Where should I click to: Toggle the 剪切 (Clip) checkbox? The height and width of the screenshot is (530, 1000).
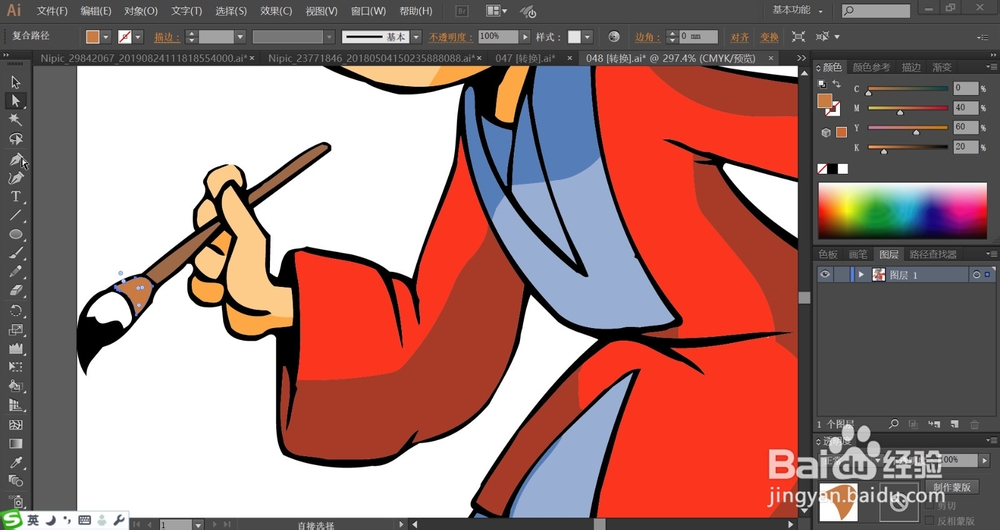(929, 506)
